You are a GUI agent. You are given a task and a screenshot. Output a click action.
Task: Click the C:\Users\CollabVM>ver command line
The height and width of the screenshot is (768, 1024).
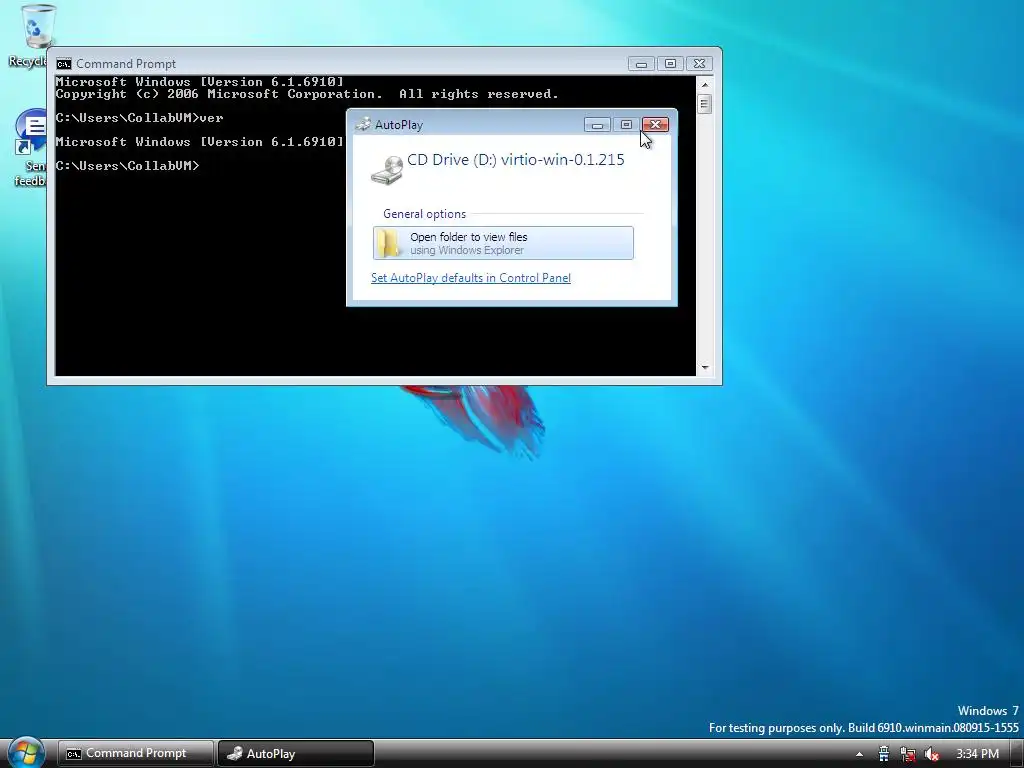coord(139,118)
